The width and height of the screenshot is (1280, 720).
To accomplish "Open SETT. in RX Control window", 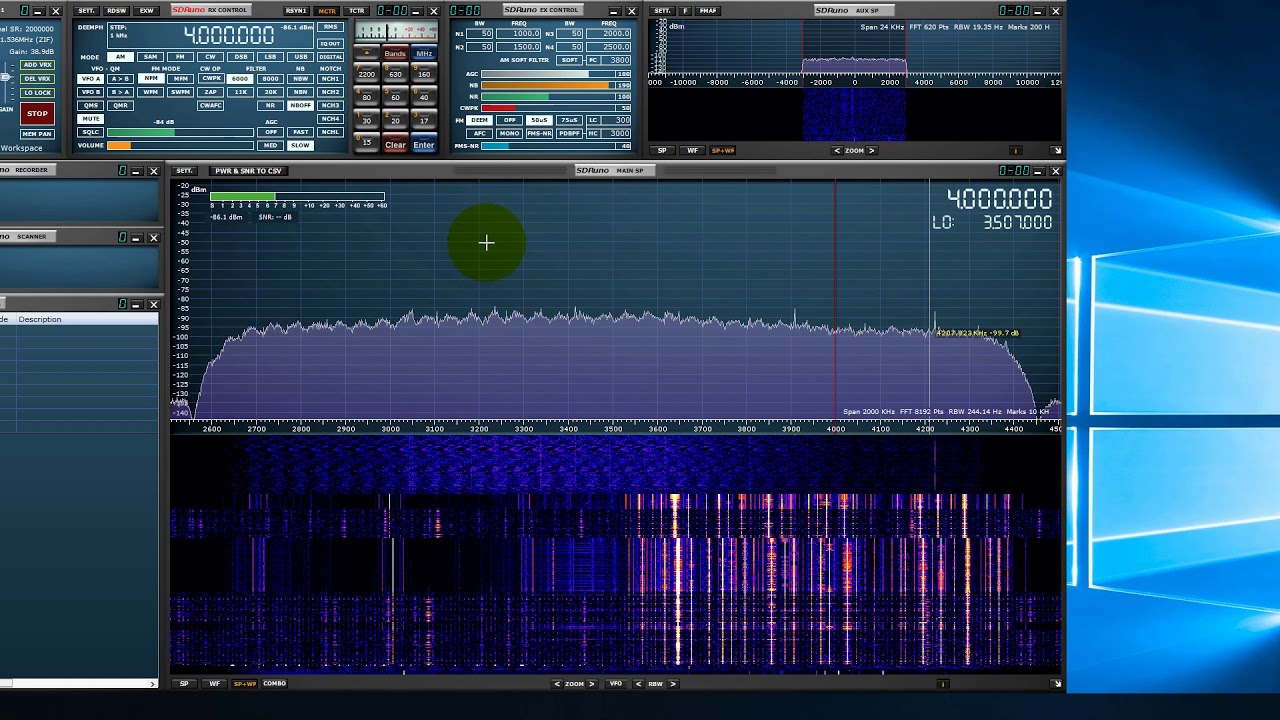I will (86, 11).
